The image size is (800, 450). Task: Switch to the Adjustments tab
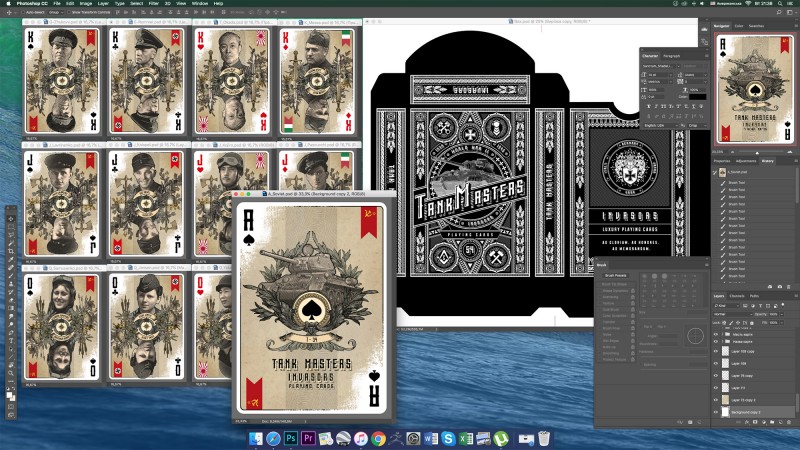click(746, 161)
